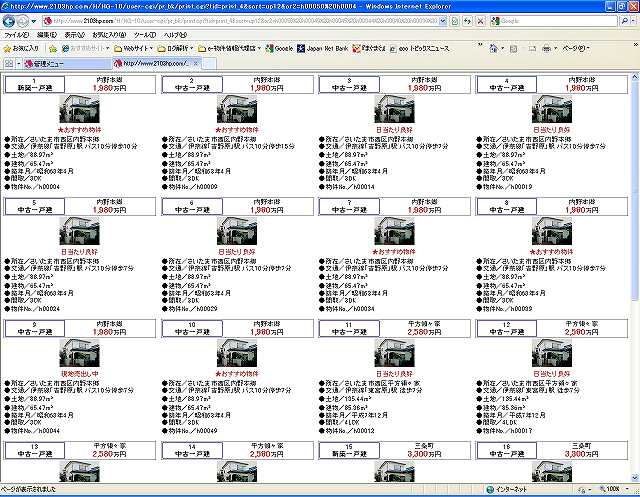Image resolution: width=640 pixels, height=497 pixels.
Task: Click the vertical scrollbar thumb
Action: [x=635, y=191]
